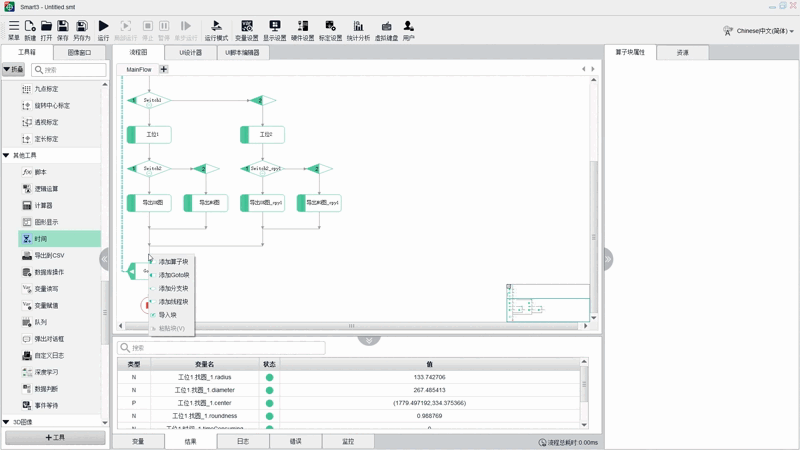
Task: Click the + 工具 button
Action: coord(55,438)
